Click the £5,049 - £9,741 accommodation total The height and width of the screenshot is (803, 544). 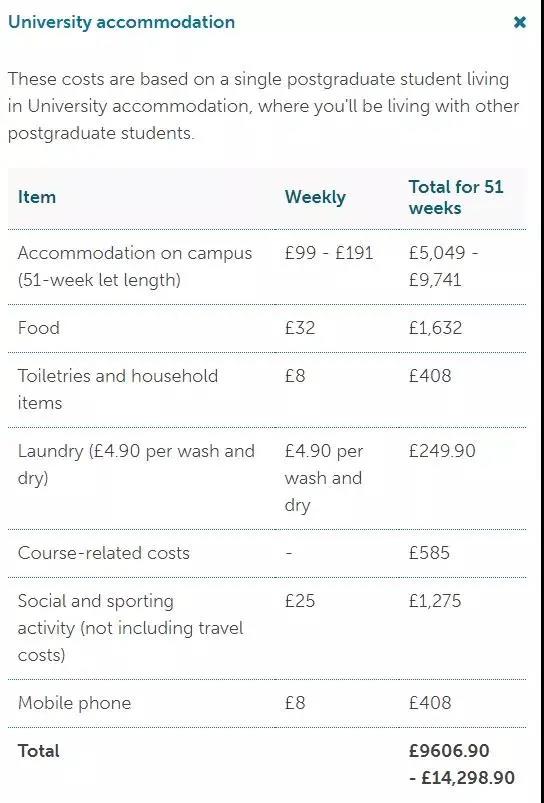(444, 266)
